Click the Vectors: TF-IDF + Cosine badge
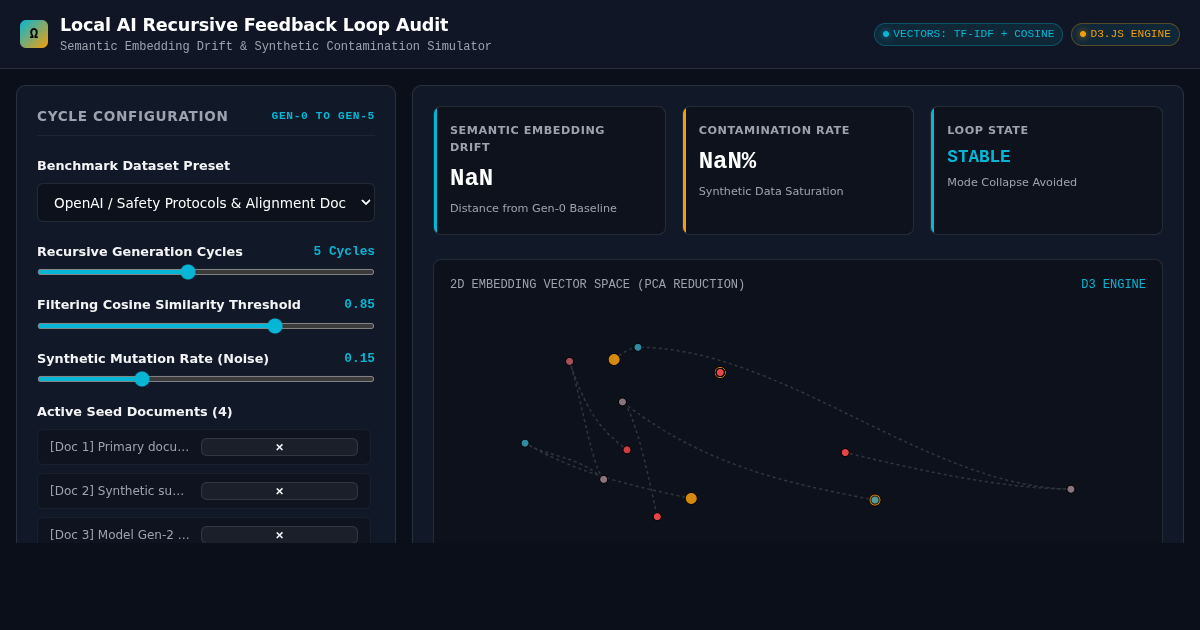 tap(968, 34)
